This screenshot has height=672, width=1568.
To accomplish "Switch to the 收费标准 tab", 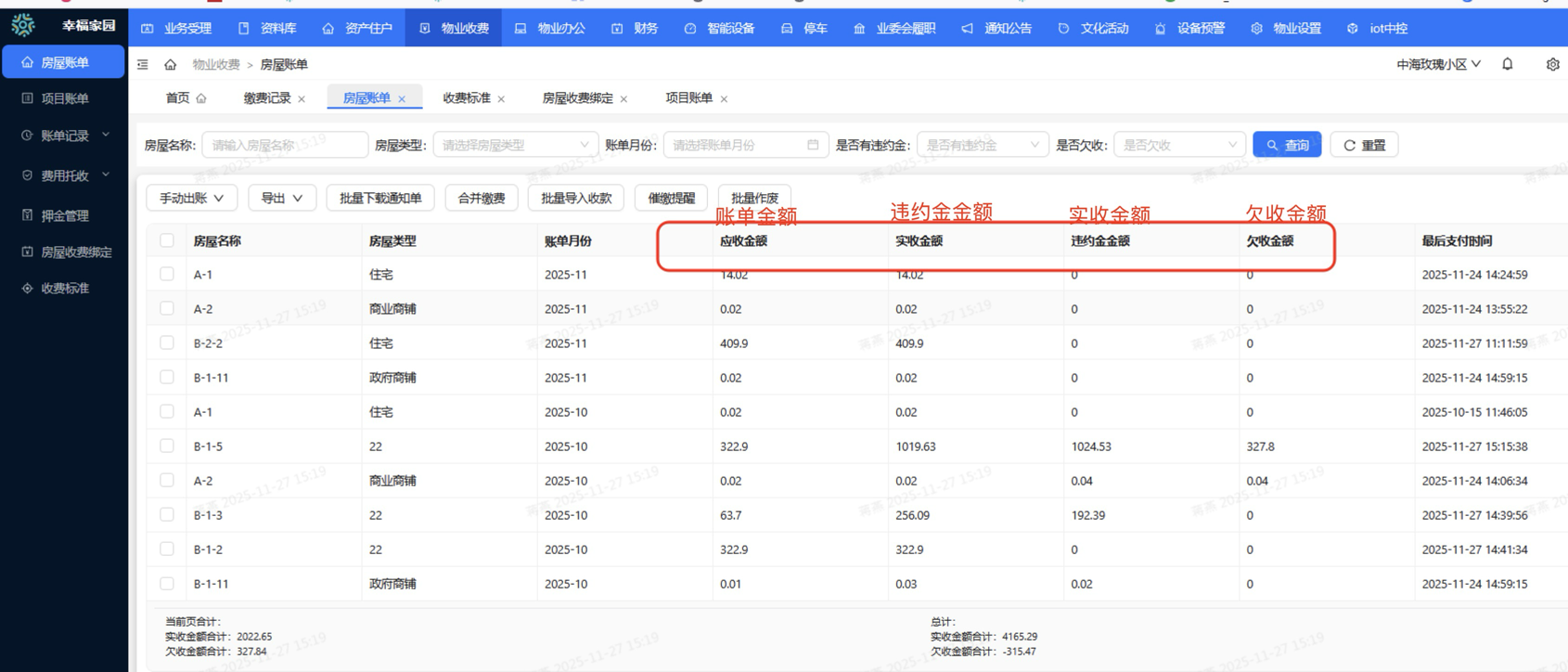I will (x=466, y=97).
